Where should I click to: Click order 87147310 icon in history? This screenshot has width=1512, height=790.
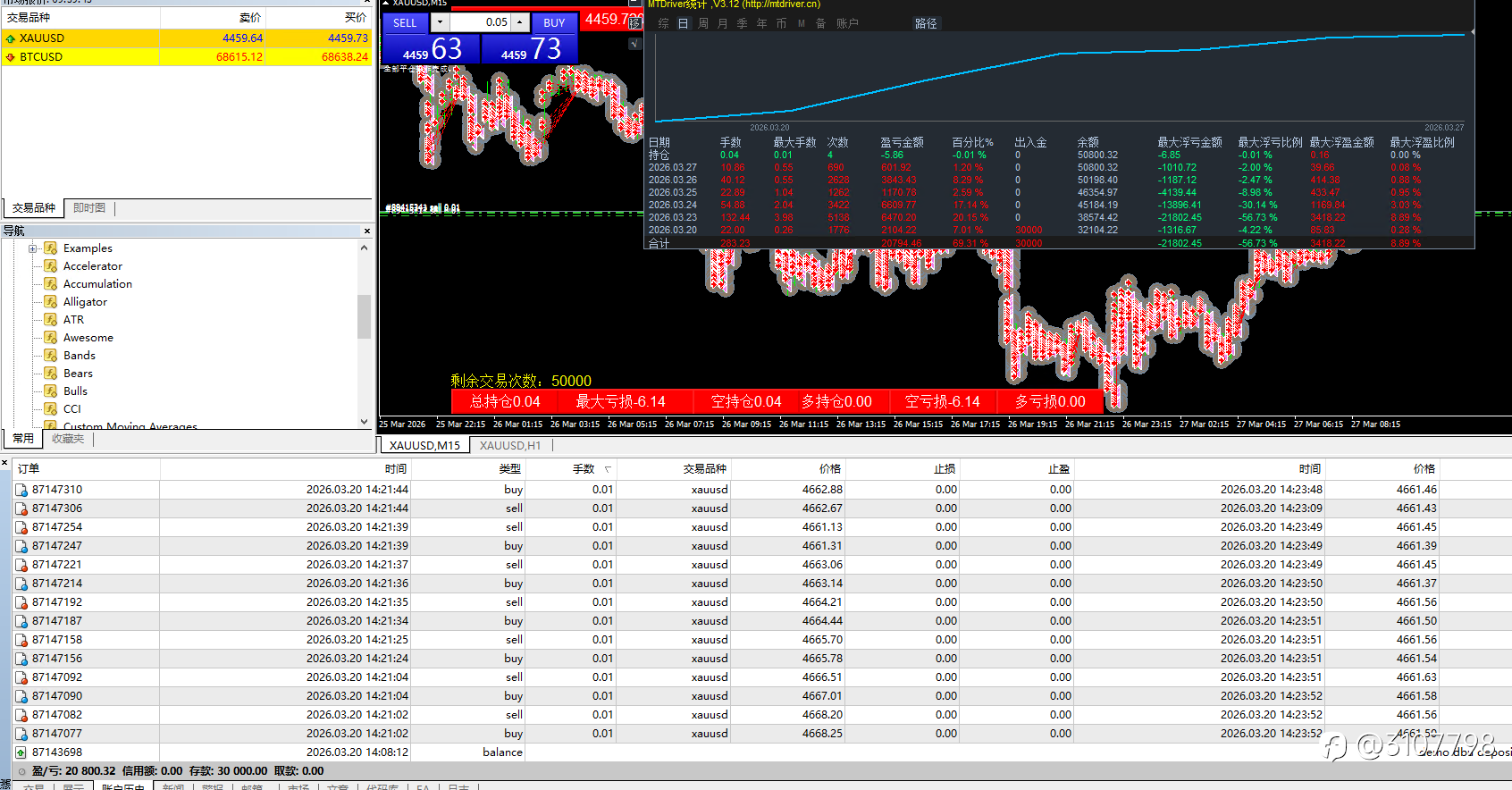tap(21, 490)
